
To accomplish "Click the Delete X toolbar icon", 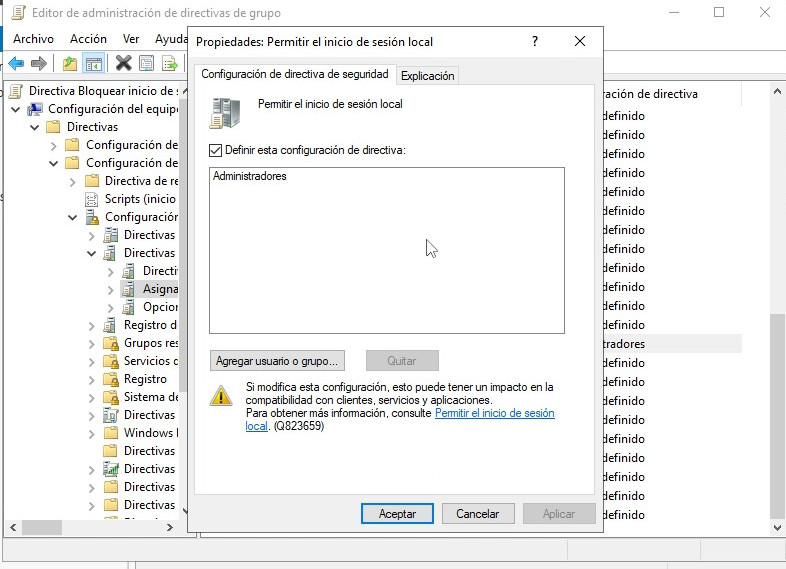I will coord(123,64).
